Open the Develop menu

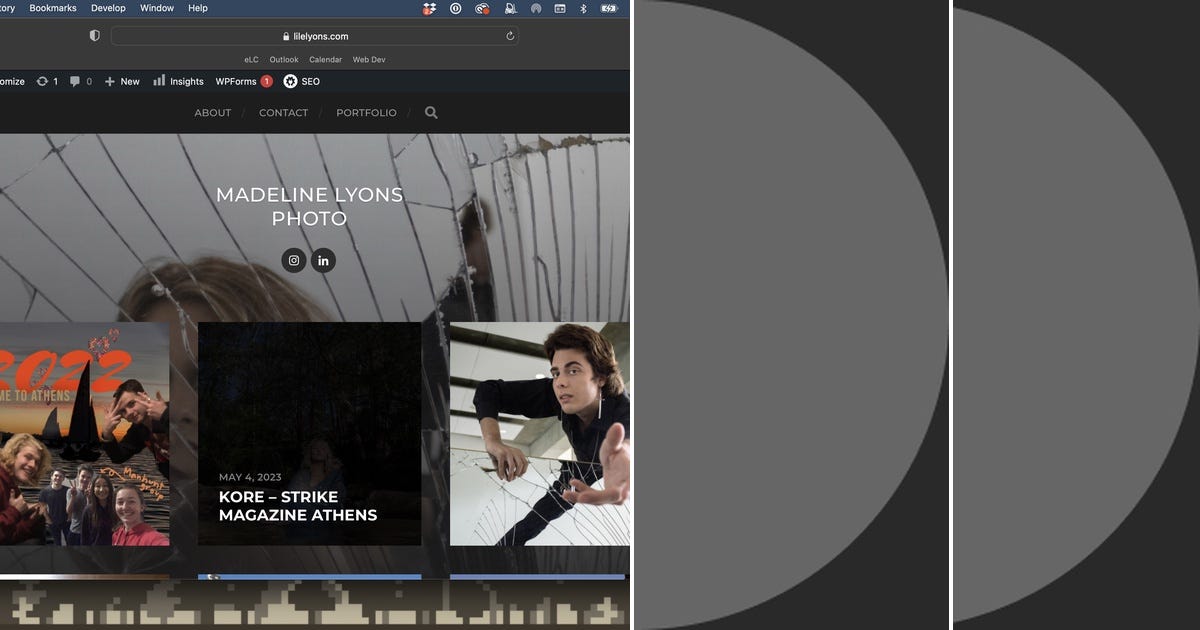tap(108, 8)
